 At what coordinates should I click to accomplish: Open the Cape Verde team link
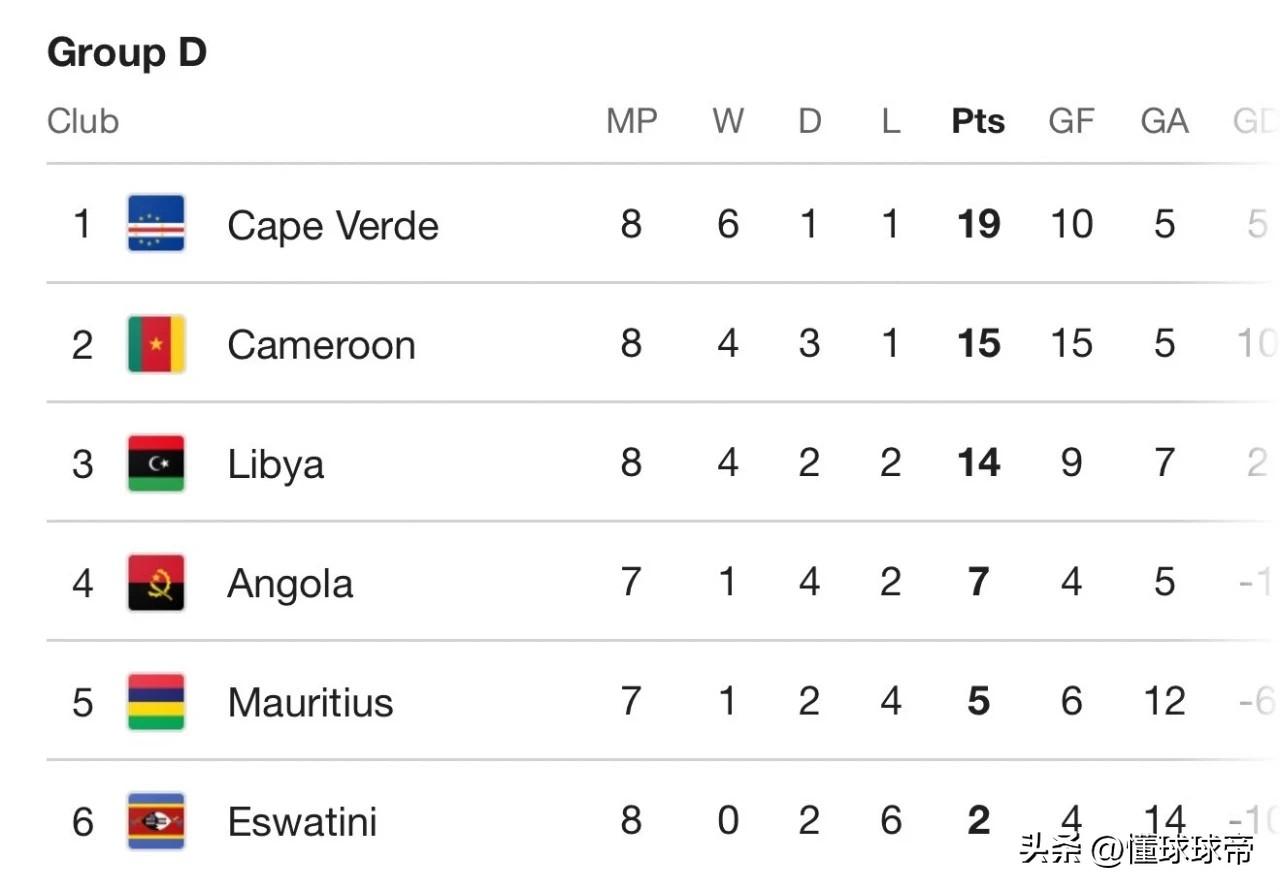[333, 226]
